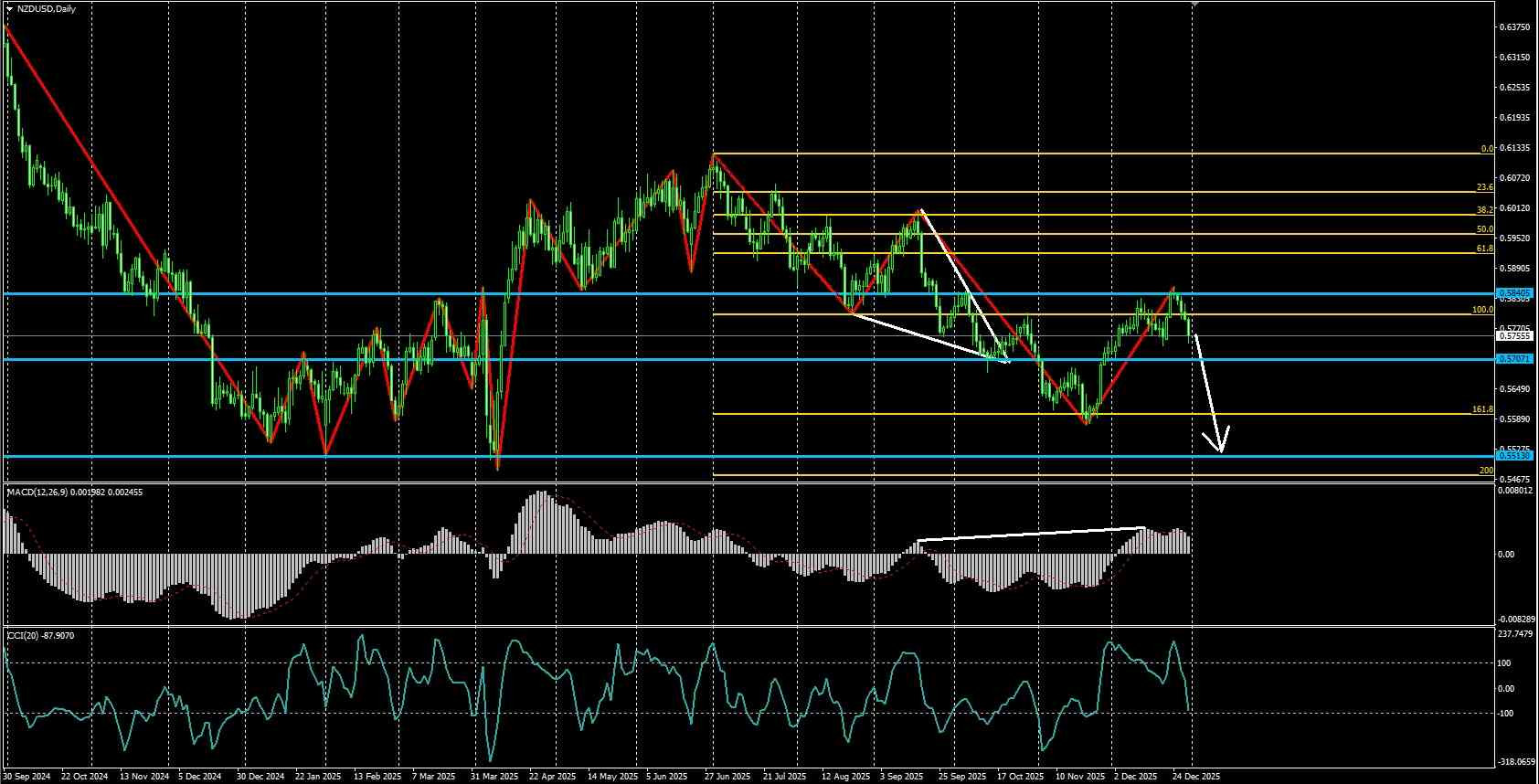Viewport: 1539px width, 784px height.
Task: Click the 14 May 2025 date label
Action: click(x=612, y=777)
